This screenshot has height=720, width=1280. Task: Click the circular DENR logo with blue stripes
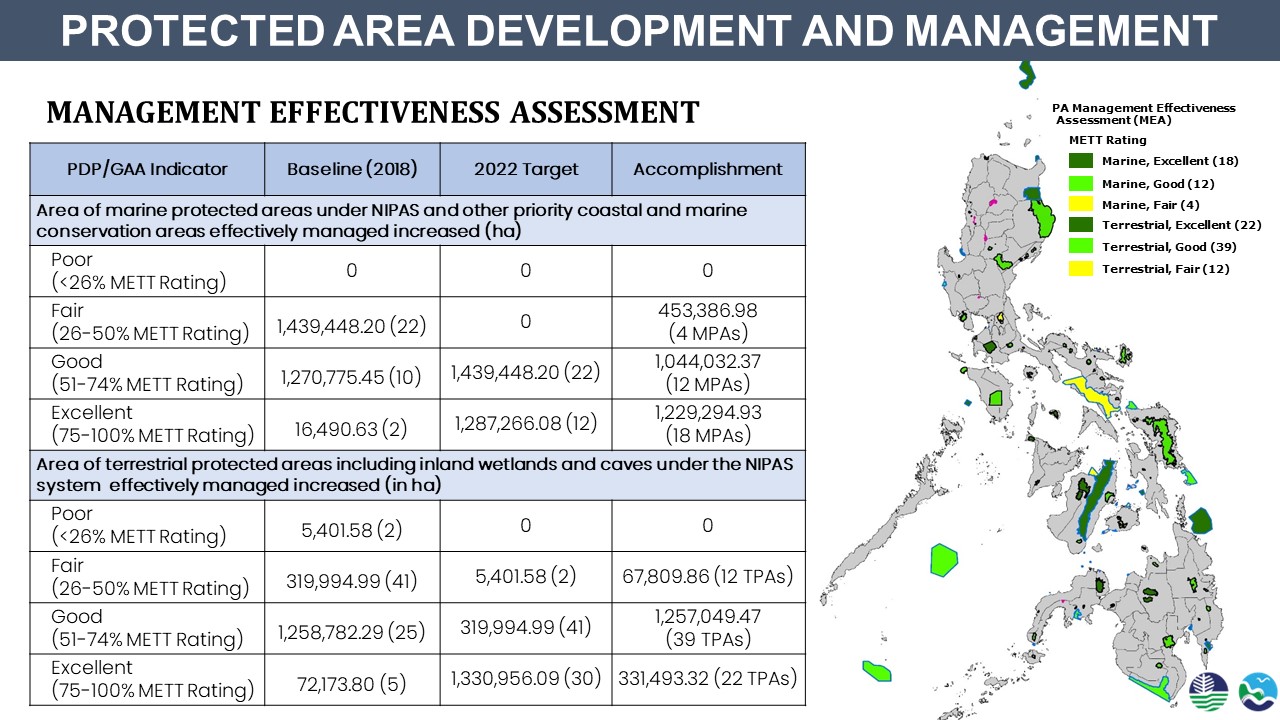[x=1211, y=693]
